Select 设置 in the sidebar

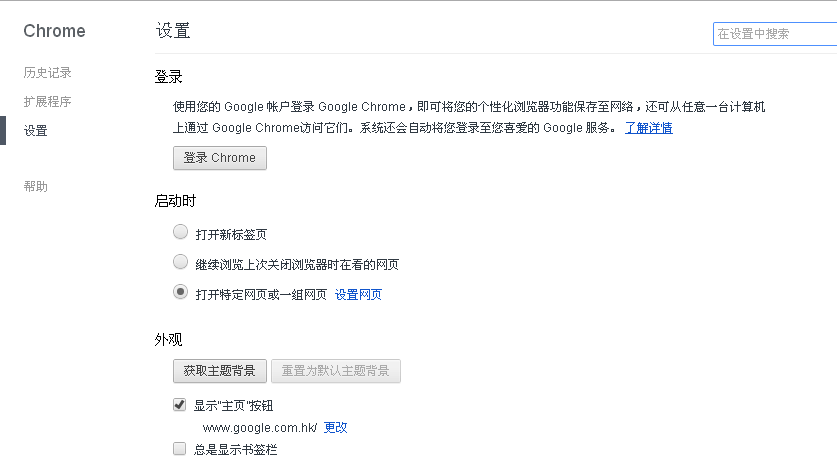pyautogui.click(x=36, y=131)
